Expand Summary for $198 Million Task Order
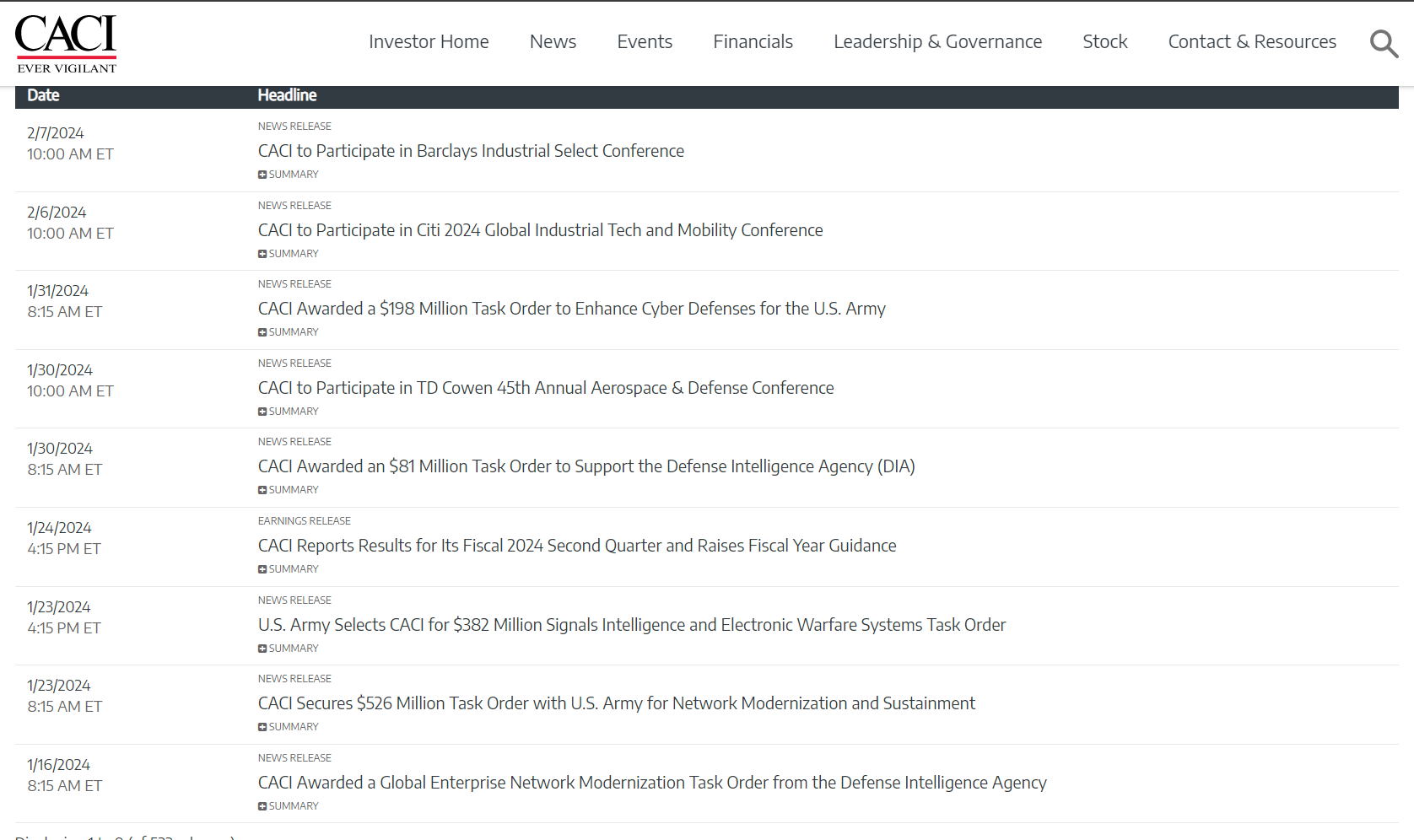This screenshot has height=840, width=1414. 289,332
